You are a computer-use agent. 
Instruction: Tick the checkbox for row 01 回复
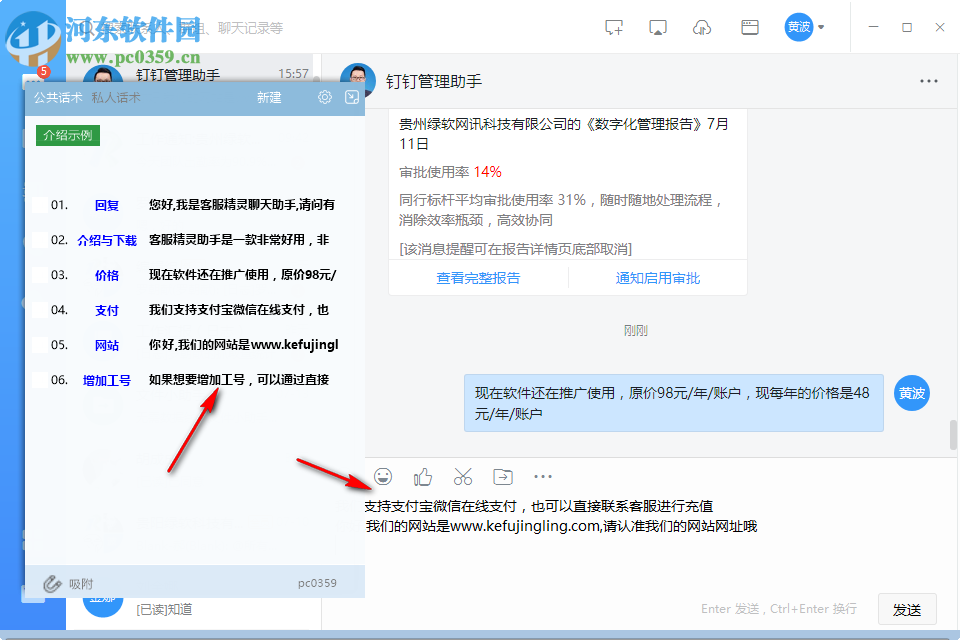point(39,205)
